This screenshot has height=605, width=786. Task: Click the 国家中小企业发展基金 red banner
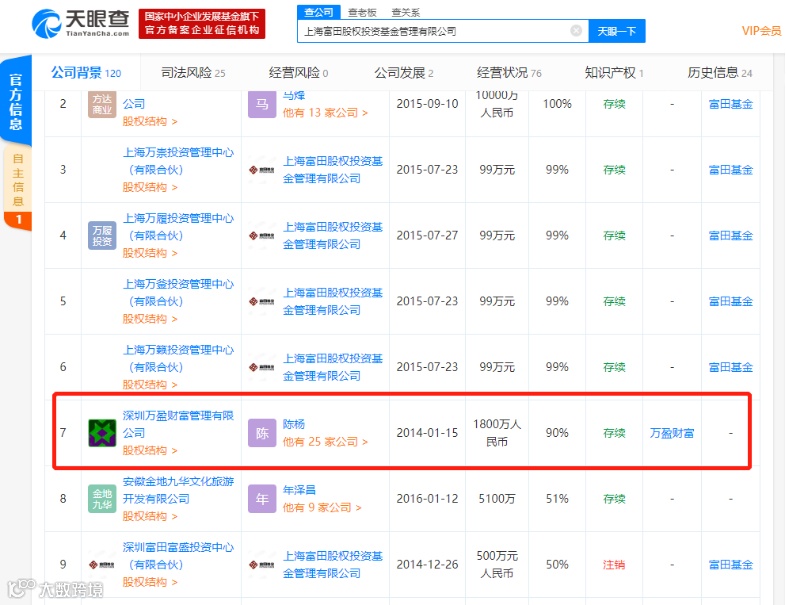(x=202, y=24)
